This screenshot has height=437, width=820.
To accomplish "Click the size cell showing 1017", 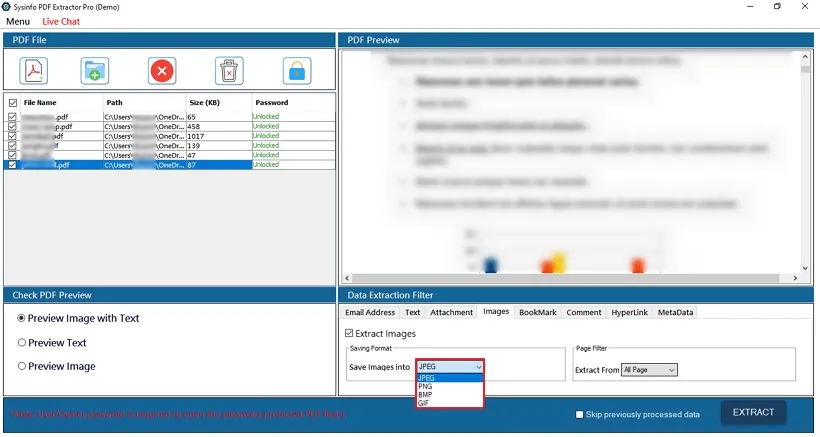I will [219, 136].
